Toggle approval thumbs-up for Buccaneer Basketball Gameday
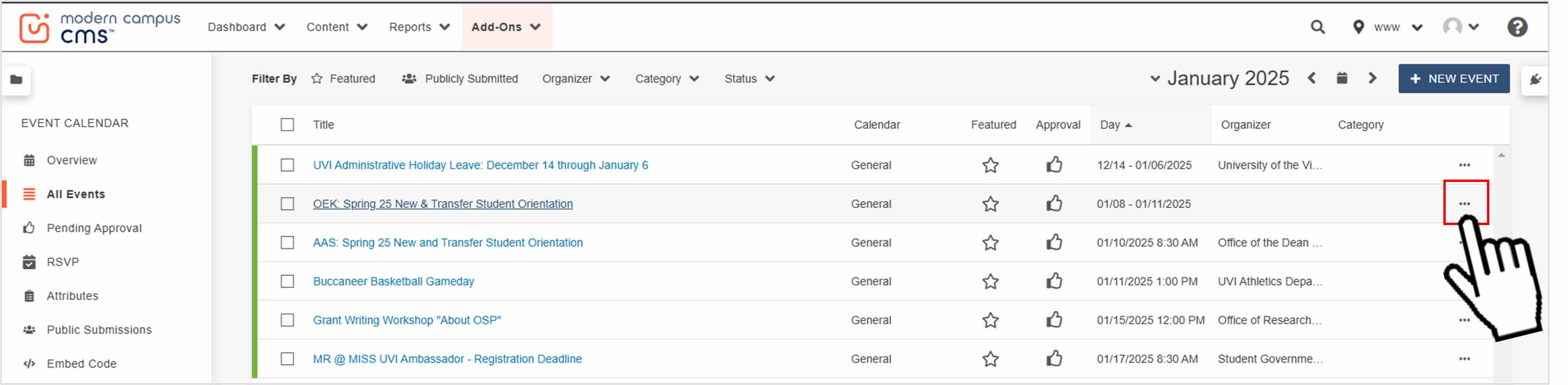Viewport: 1568px width, 385px height. coord(1054,281)
